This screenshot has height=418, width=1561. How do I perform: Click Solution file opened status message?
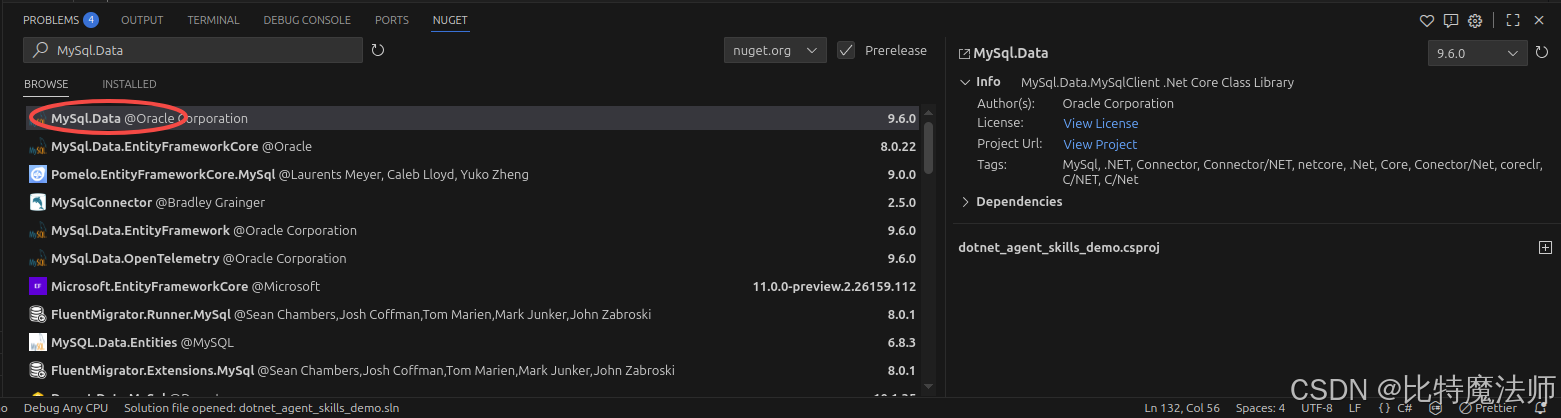261,408
